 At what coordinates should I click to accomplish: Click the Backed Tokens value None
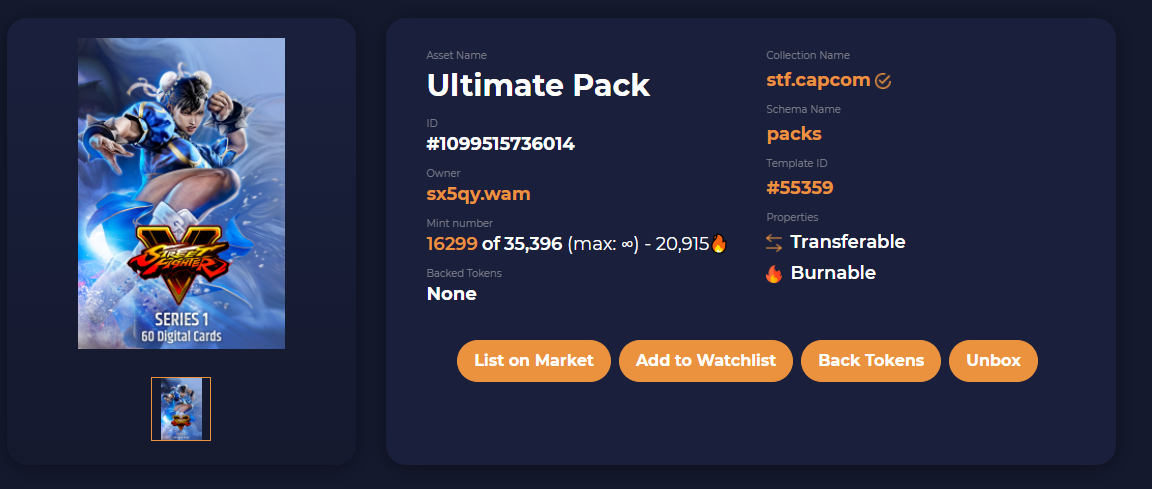[452, 294]
